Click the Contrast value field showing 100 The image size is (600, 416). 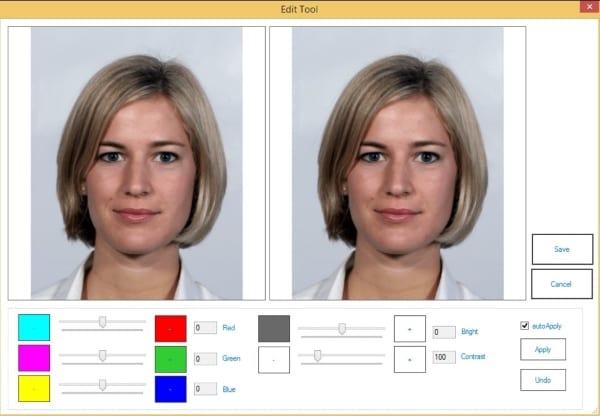[x=443, y=357]
